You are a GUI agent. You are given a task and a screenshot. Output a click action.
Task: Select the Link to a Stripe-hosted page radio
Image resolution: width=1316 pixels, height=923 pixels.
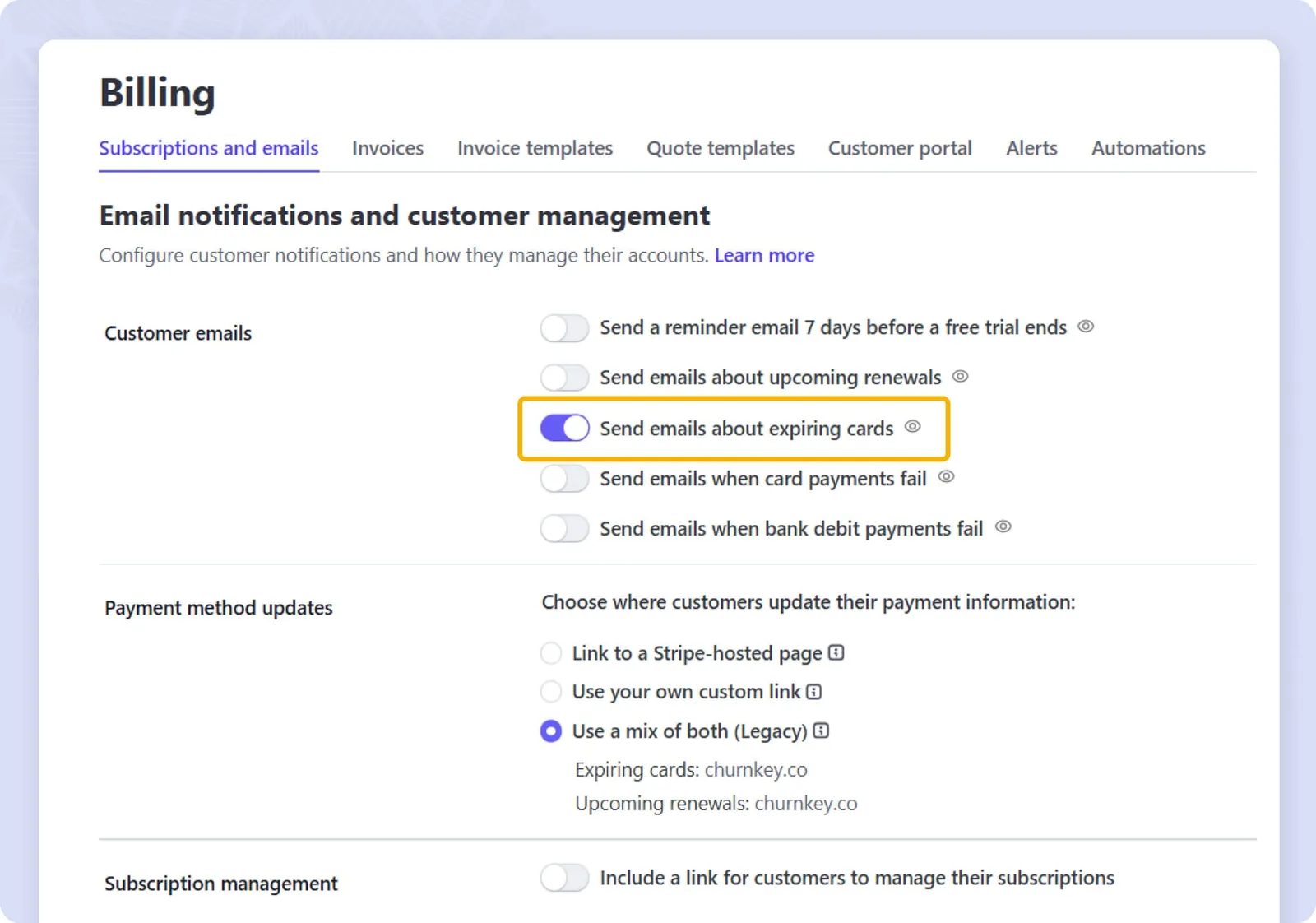[x=551, y=653]
